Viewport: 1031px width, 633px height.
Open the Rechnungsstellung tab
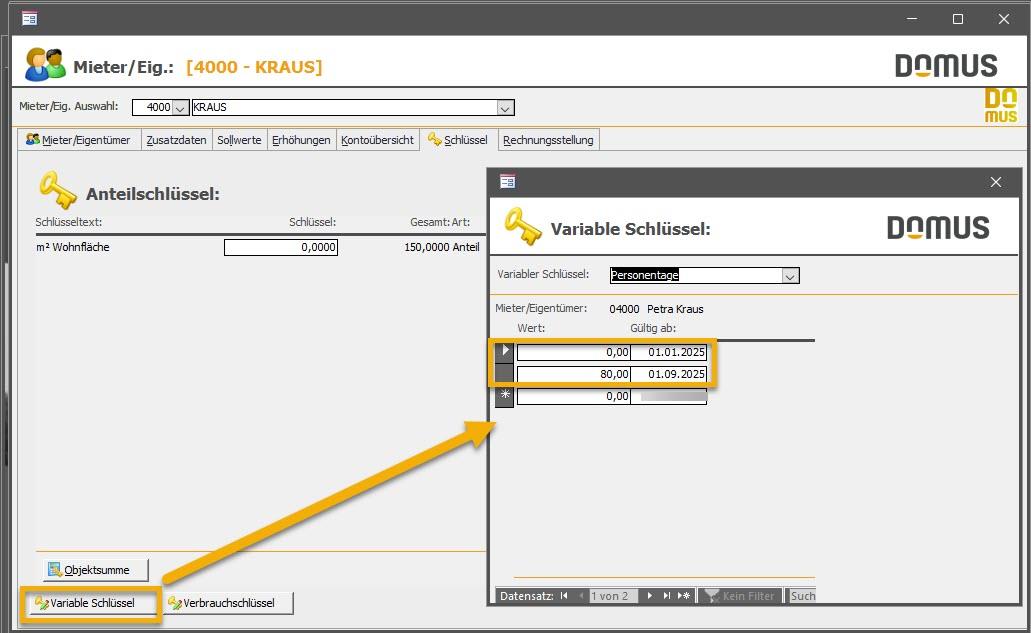tap(548, 140)
